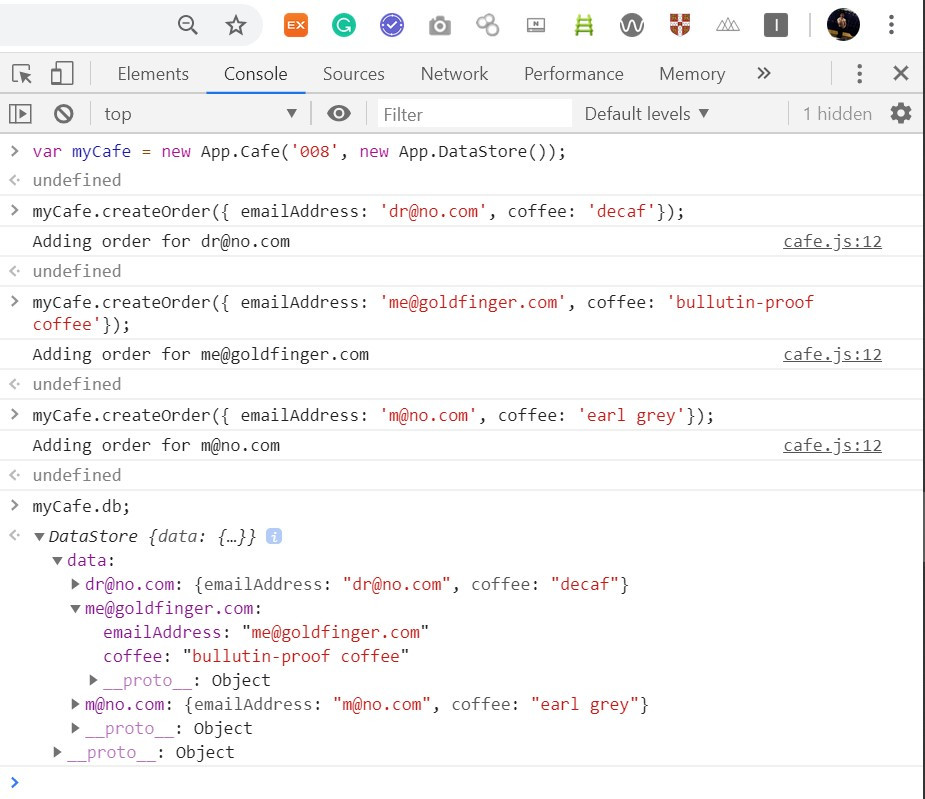Click the Filter input field

[x=474, y=114]
